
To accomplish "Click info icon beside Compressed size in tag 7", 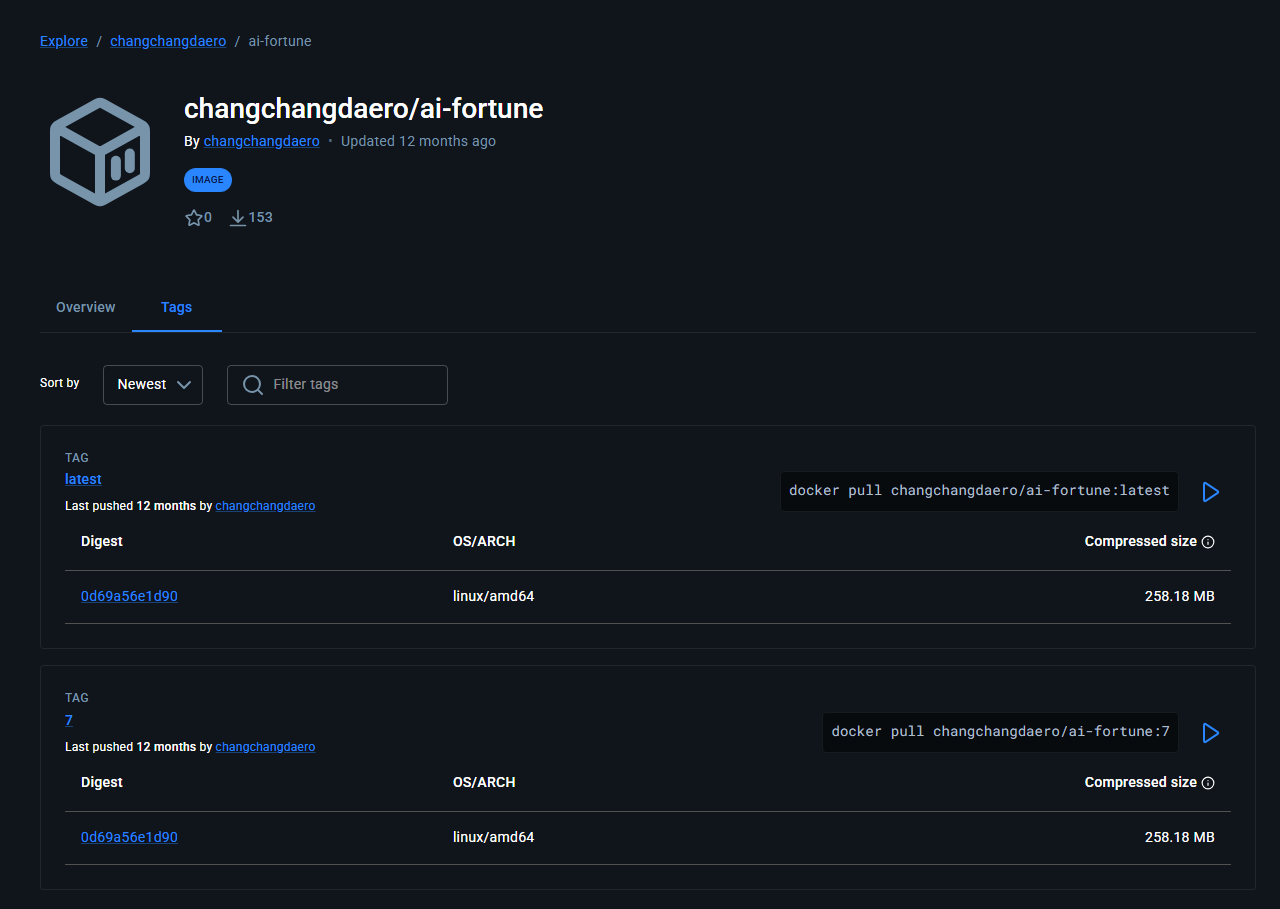I will (x=1208, y=783).
